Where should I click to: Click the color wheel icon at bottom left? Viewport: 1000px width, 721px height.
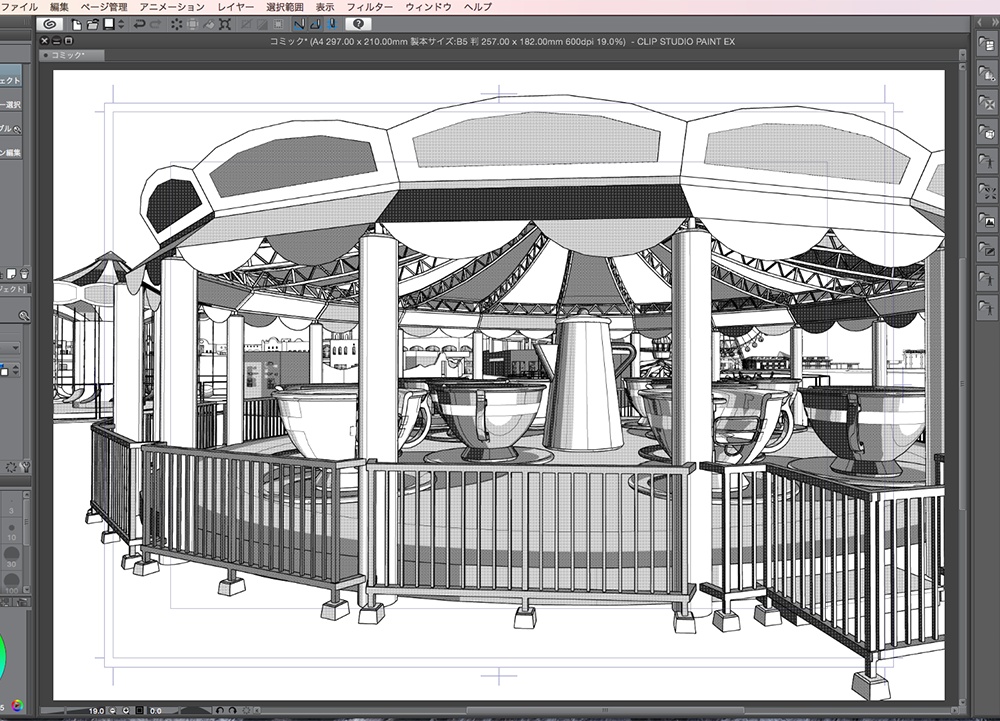[x=17, y=706]
